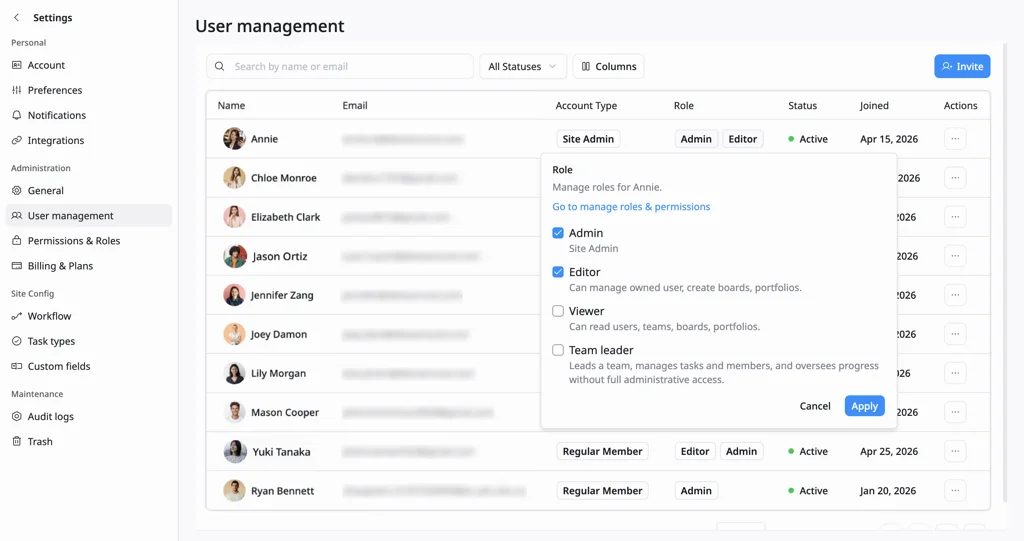1024x541 pixels.
Task: Click Annie's Editor role tag
Action: pos(743,139)
